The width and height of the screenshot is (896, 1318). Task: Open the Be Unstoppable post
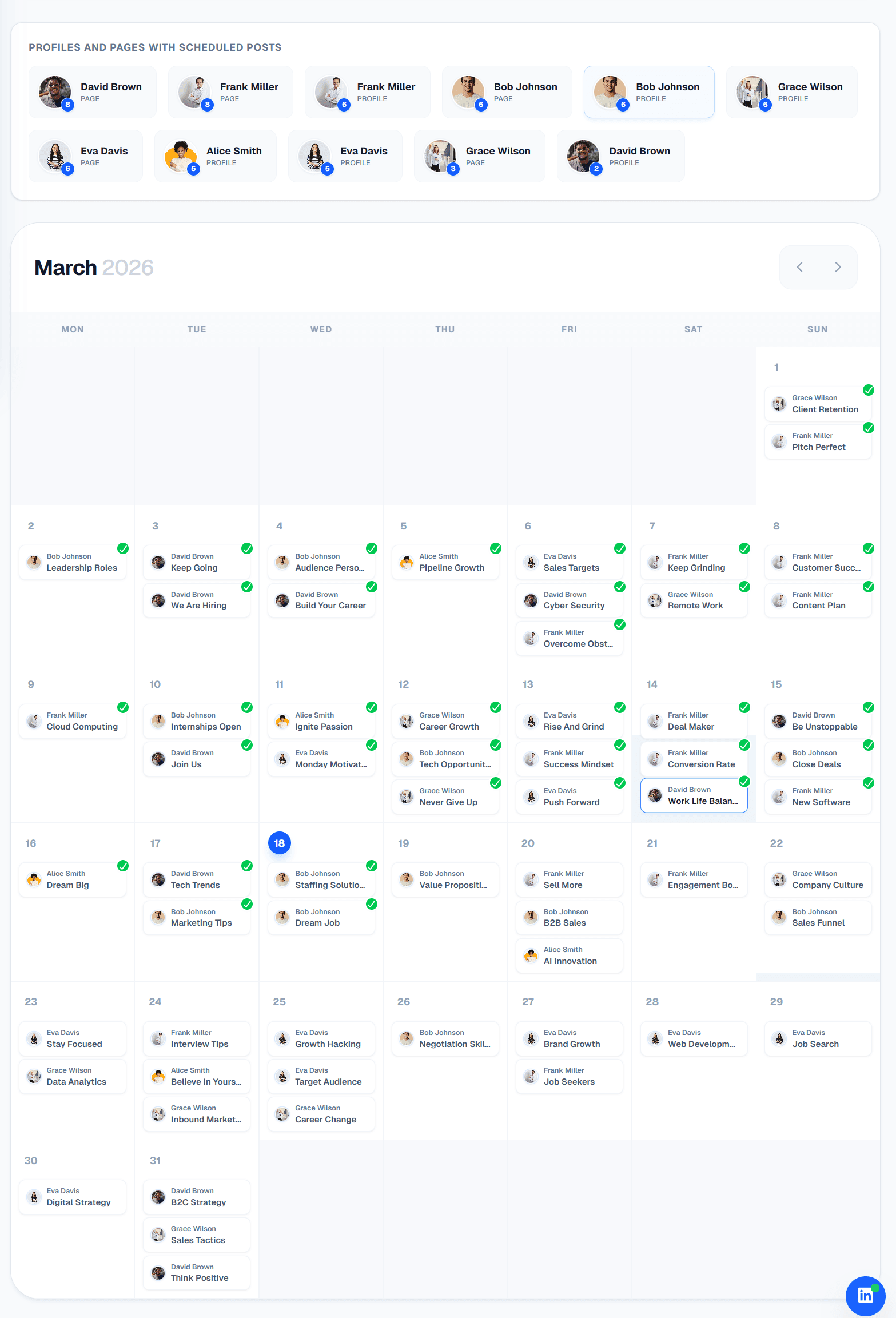click(x=818, y=721)
